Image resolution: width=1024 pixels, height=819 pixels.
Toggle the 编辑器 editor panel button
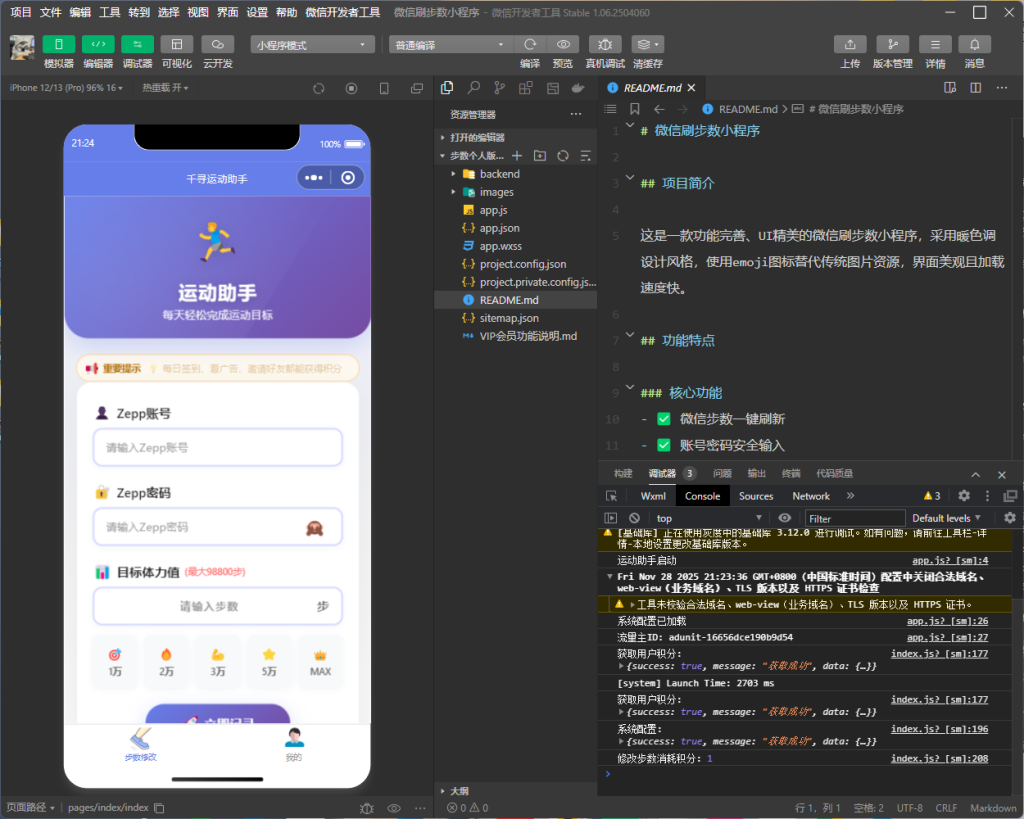pos(98,45)
